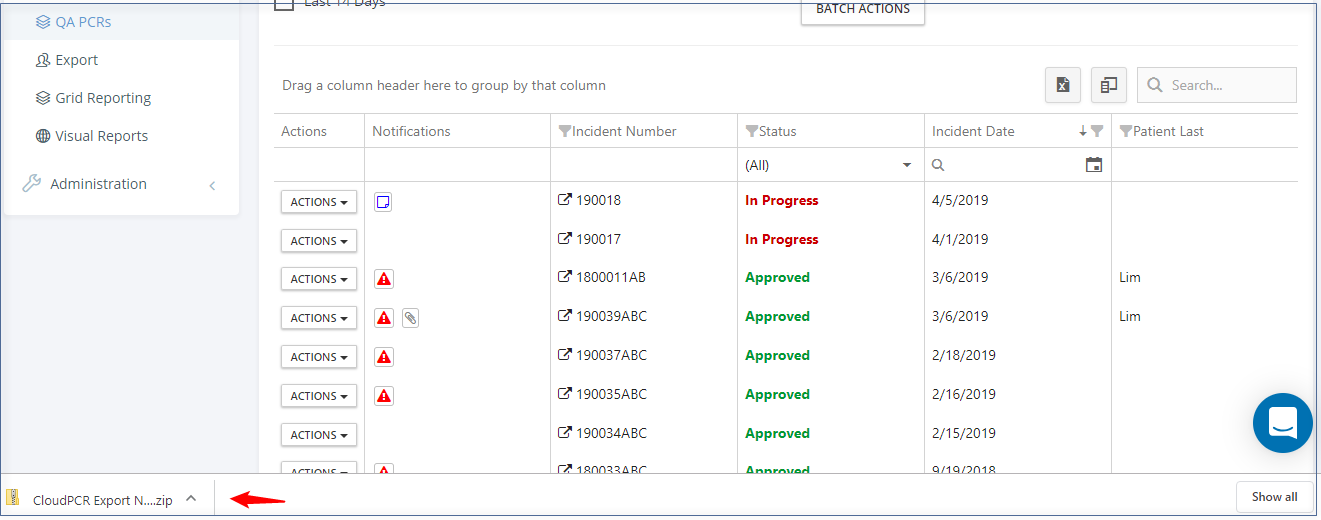The width and height of the screenshot is (1321, 520).
Task: Open the chat support bubble
Action: (x=1283, y=423)
